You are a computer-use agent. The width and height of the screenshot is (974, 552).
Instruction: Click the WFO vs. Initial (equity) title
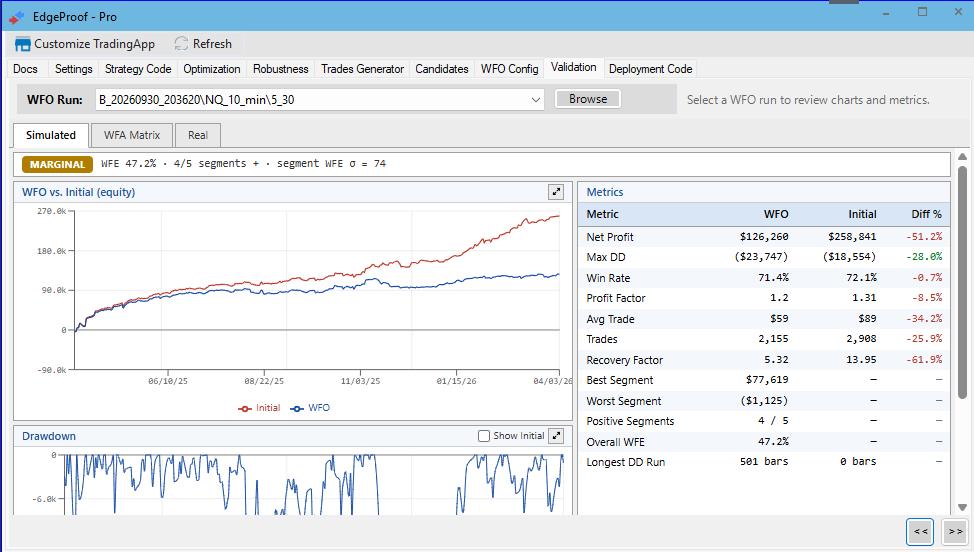(78, 192)
